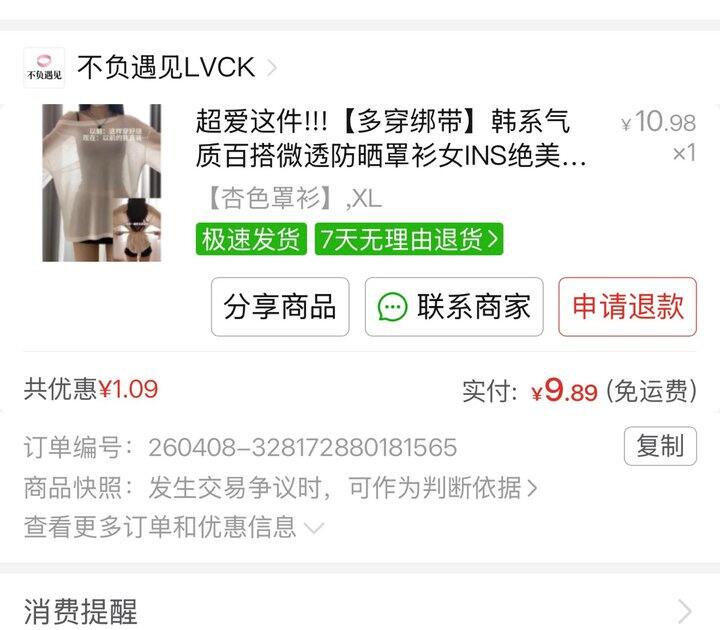This screenshot has width=720, height=630.
Task: Tap the chevron next to the store name
Action: pyautogui.click(x=272, y=68)
